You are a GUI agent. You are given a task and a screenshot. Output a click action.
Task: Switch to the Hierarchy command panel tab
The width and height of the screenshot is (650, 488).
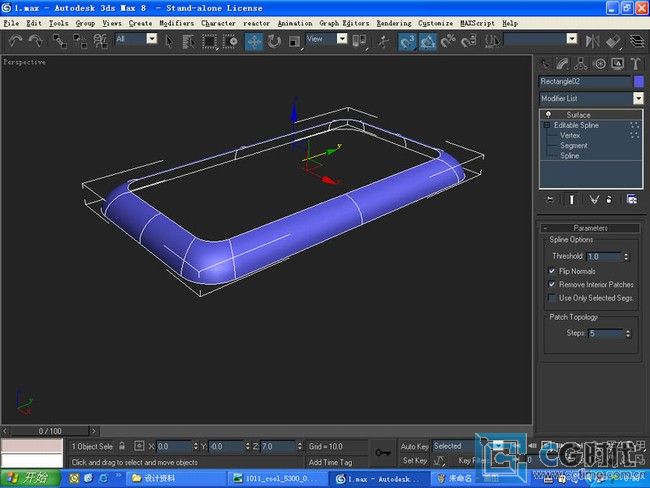pyautogui.click(x=581, y=64)
